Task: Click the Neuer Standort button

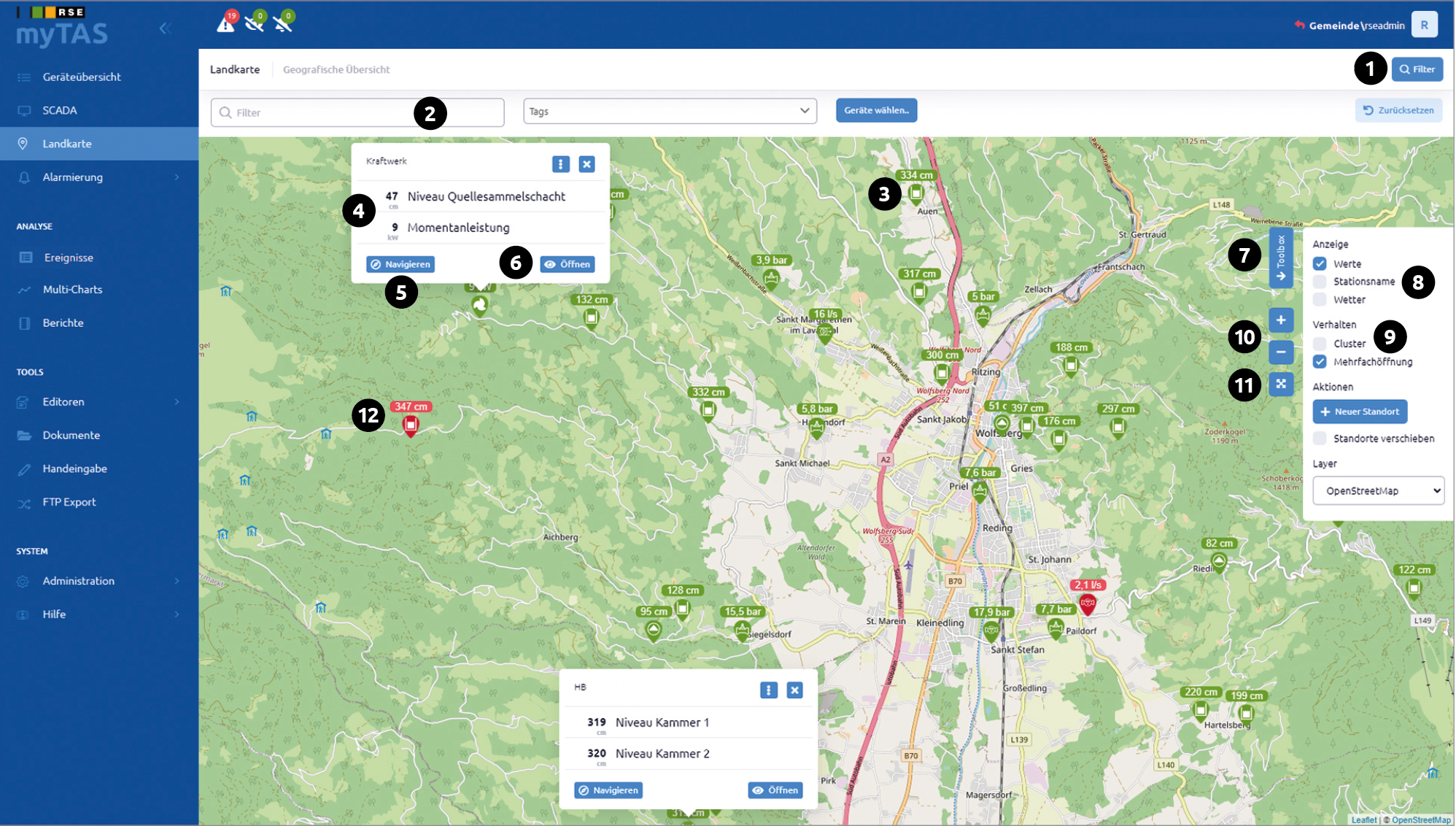Action: (1360, 412)
